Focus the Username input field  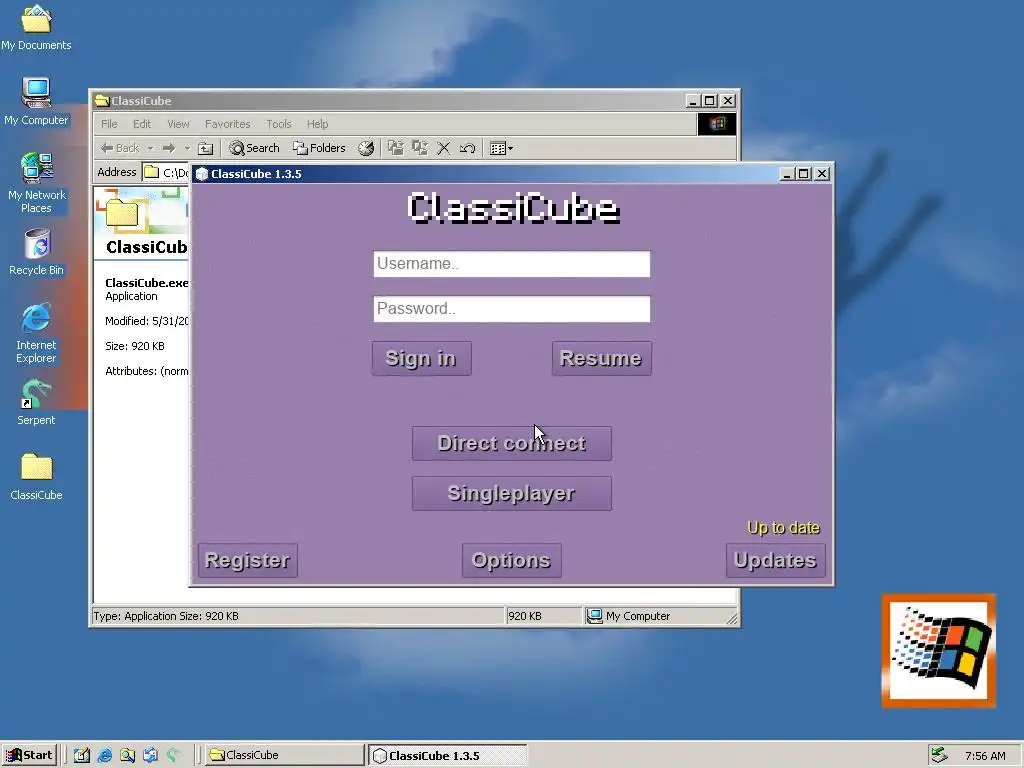(x=512, y=264)
